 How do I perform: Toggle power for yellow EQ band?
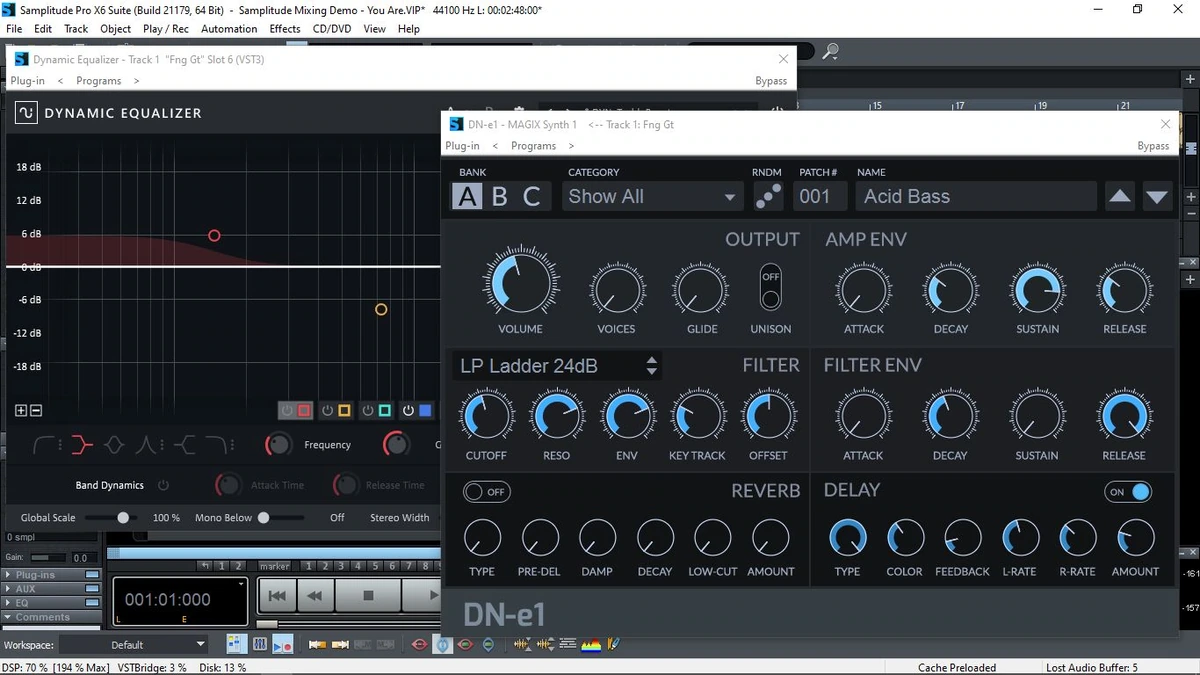click(x=328, y=411)
